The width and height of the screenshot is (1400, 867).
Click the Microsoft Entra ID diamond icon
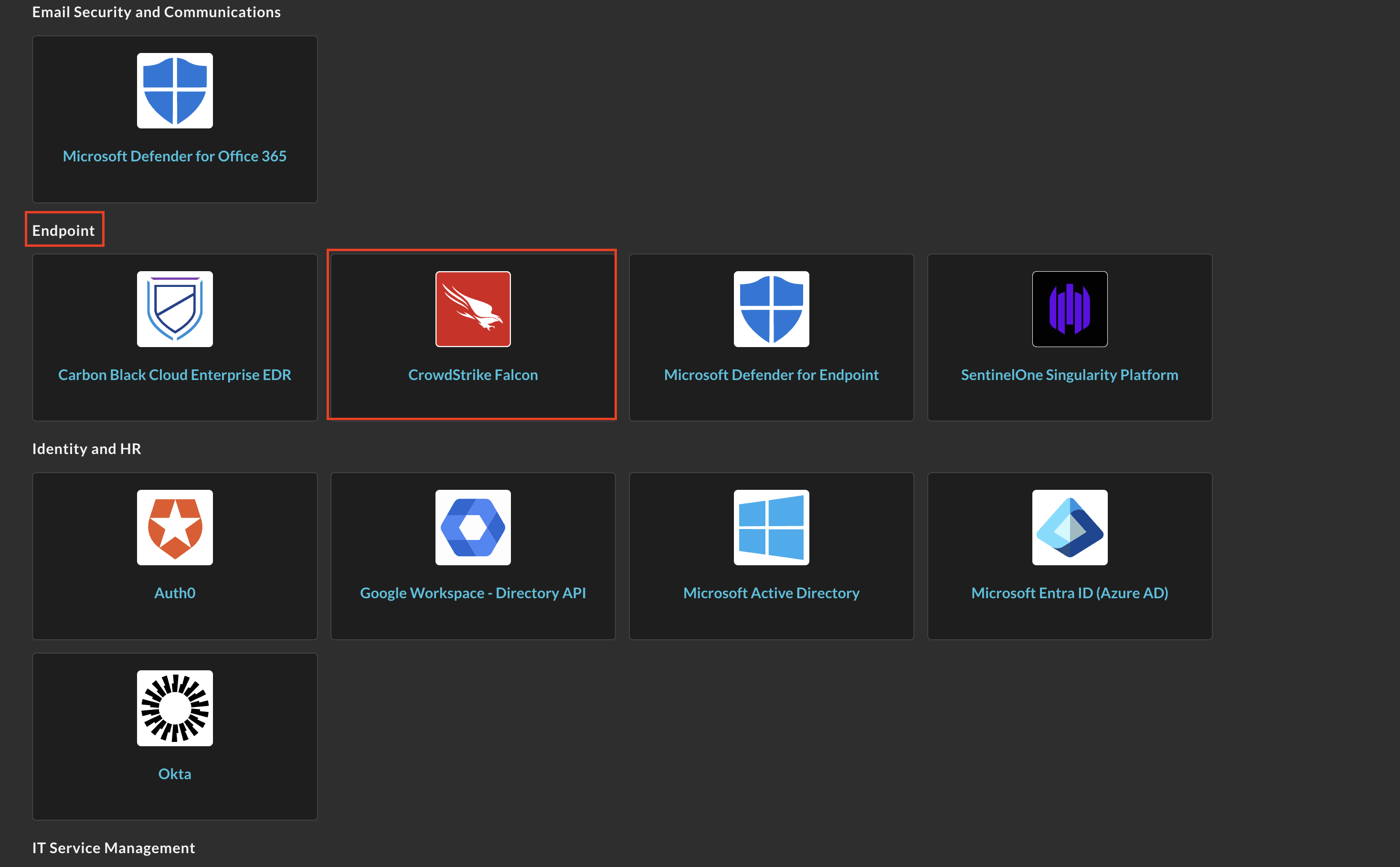tap(1070, 528)
